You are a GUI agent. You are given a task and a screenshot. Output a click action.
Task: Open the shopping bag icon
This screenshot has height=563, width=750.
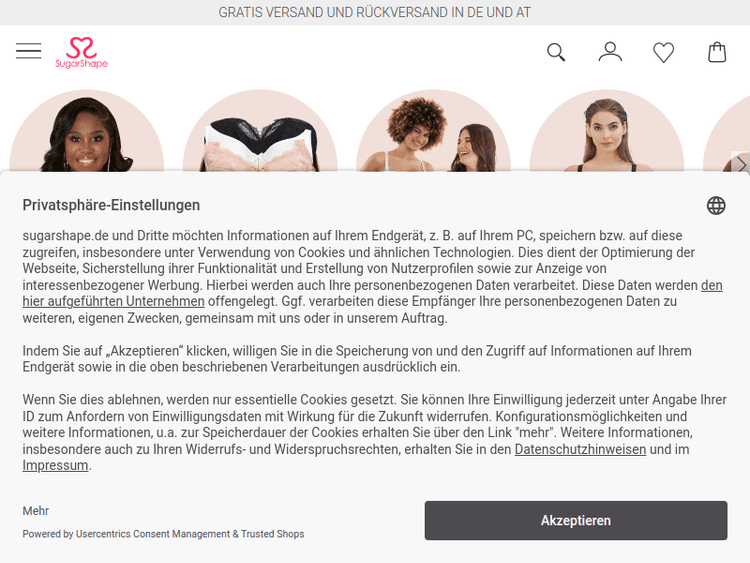717,52
